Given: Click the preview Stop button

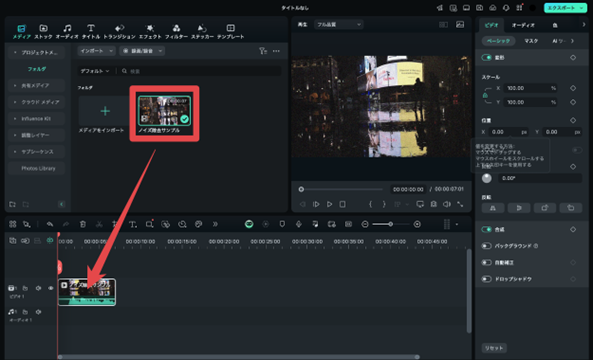Looking at the screenshot, I should click(342, 204).
